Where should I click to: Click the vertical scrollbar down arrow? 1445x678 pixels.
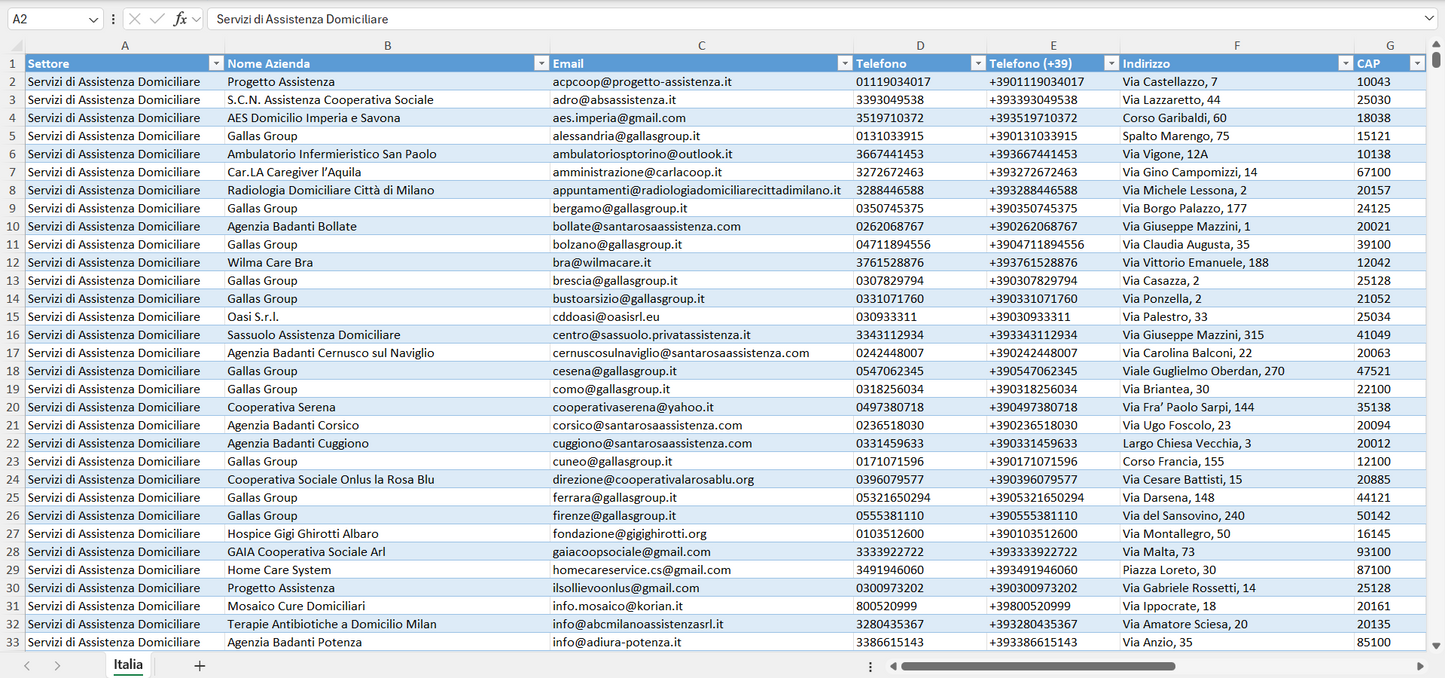(x=1436, y=646)
